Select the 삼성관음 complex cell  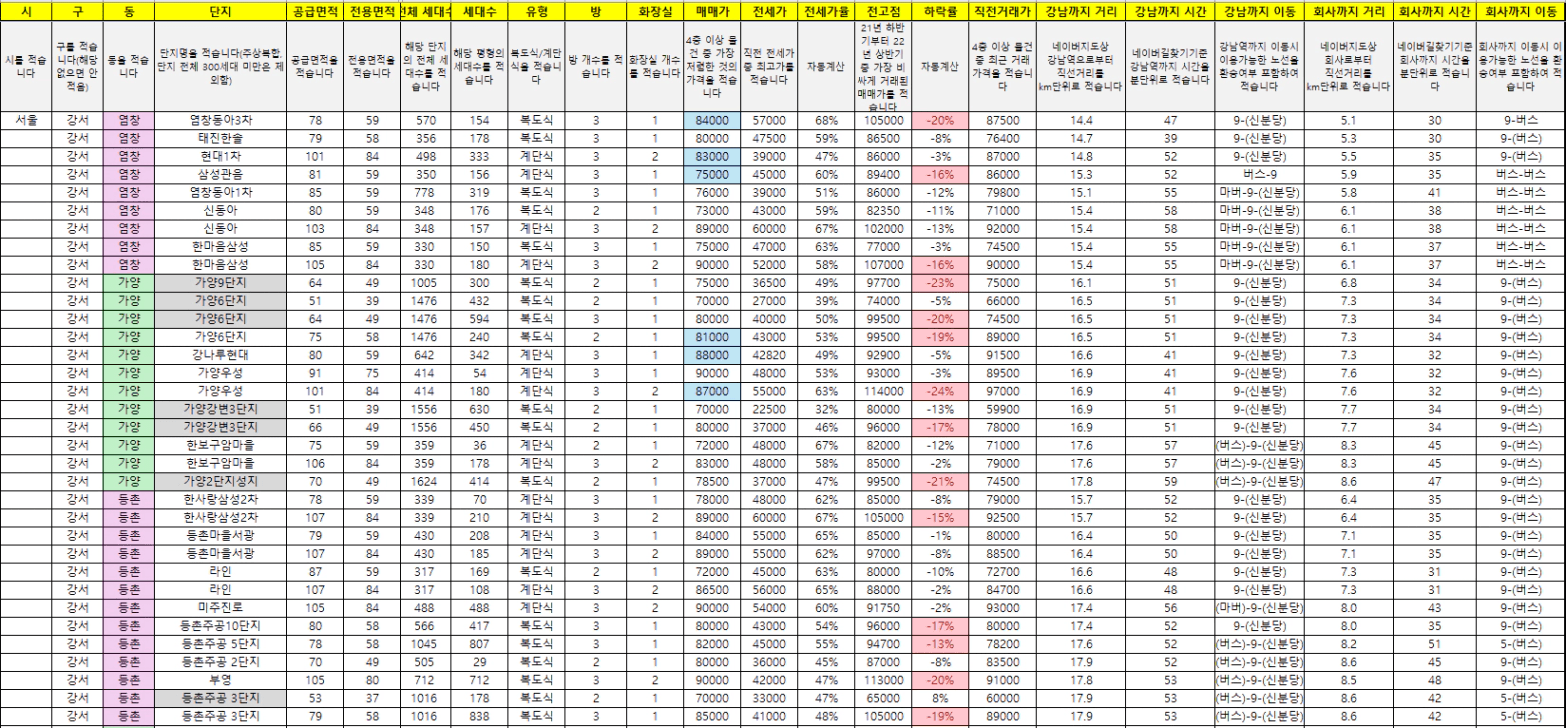click(219, 174)
